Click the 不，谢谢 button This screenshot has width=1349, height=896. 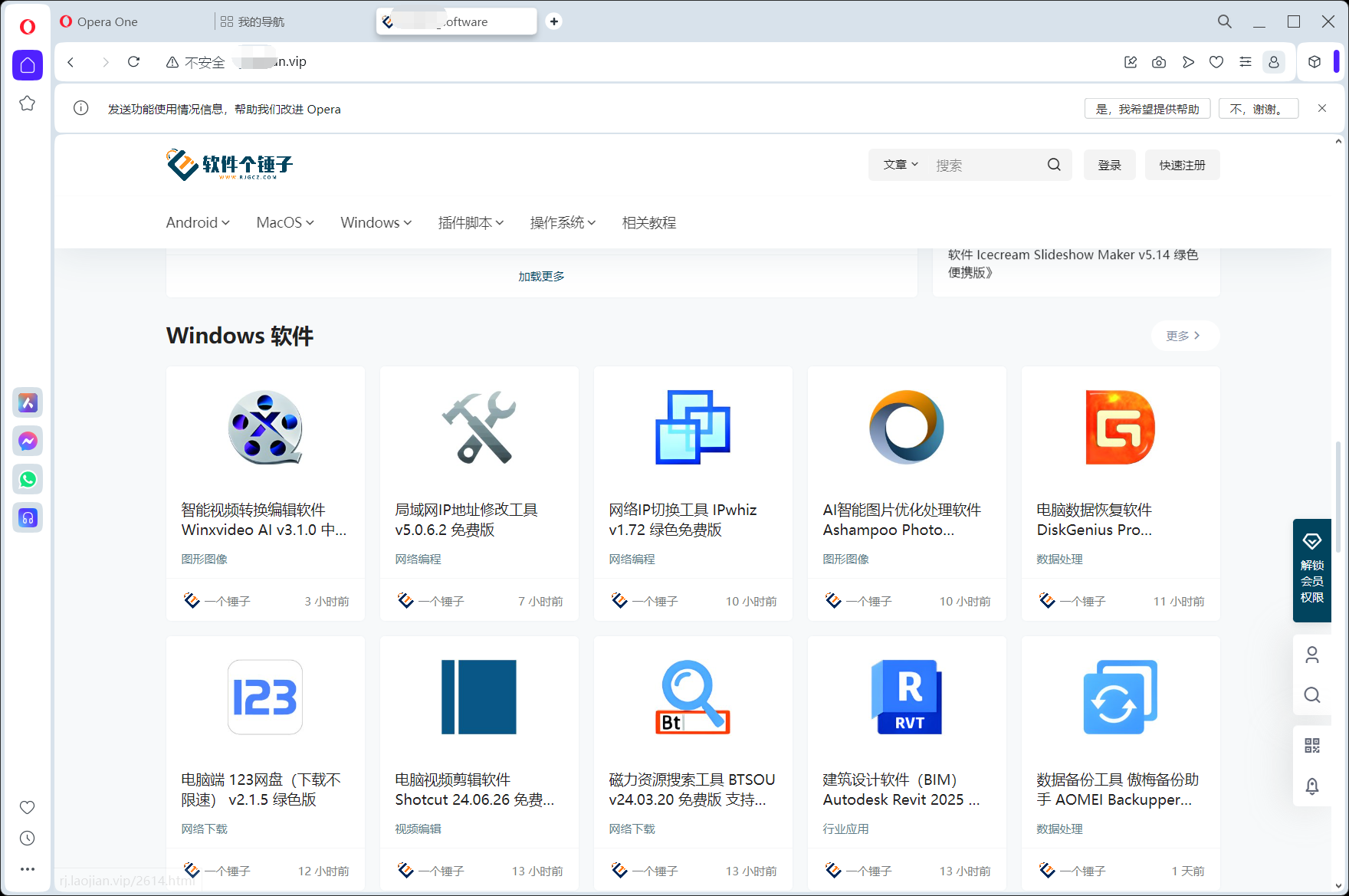tap(1259, 109)
